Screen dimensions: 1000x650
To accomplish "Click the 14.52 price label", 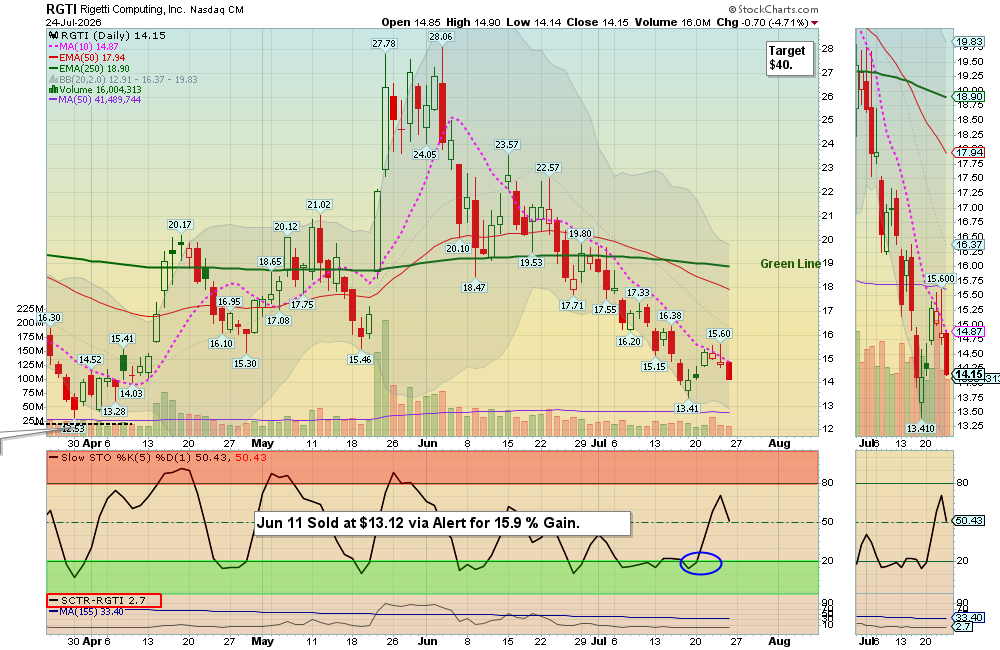I will pos(90,360).
